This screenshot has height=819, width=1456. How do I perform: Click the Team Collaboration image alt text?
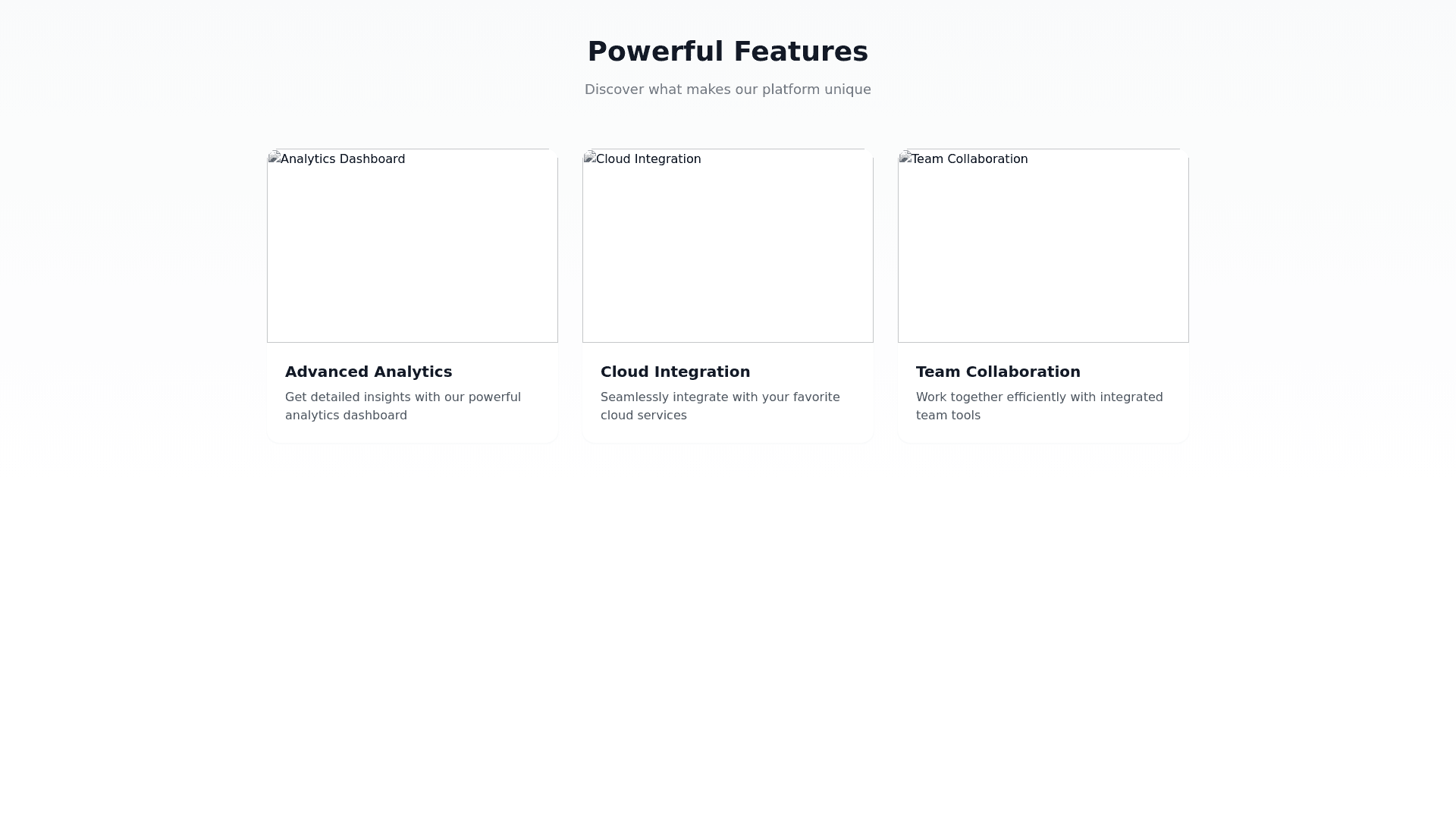point(969,159)
